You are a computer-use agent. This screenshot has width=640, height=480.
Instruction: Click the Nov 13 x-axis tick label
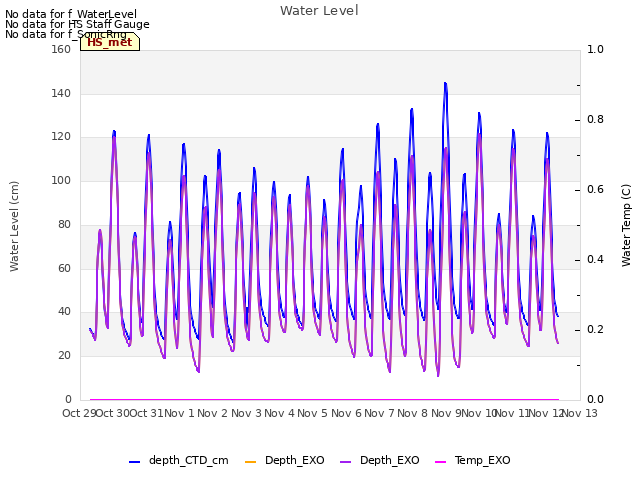coord(580,413)
